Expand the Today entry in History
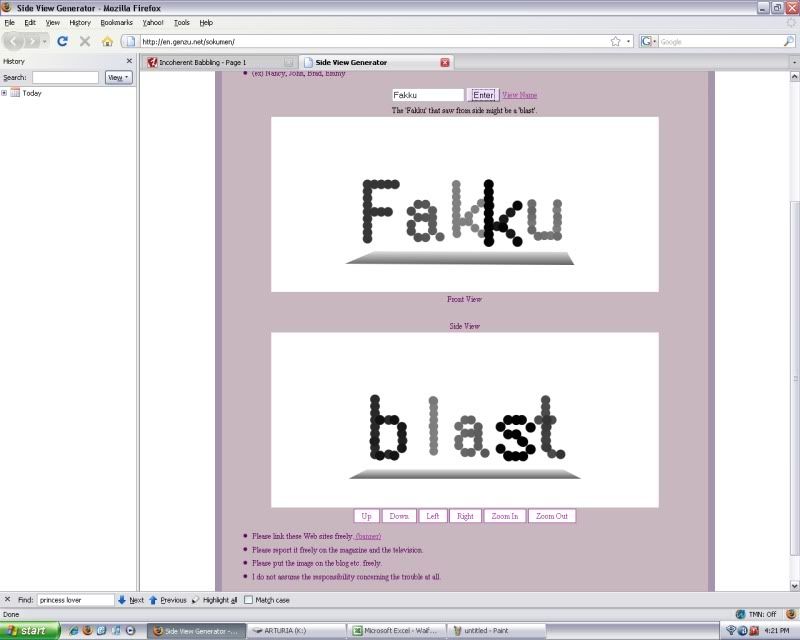Screen dimensions: 800x640 pos(6,92)
